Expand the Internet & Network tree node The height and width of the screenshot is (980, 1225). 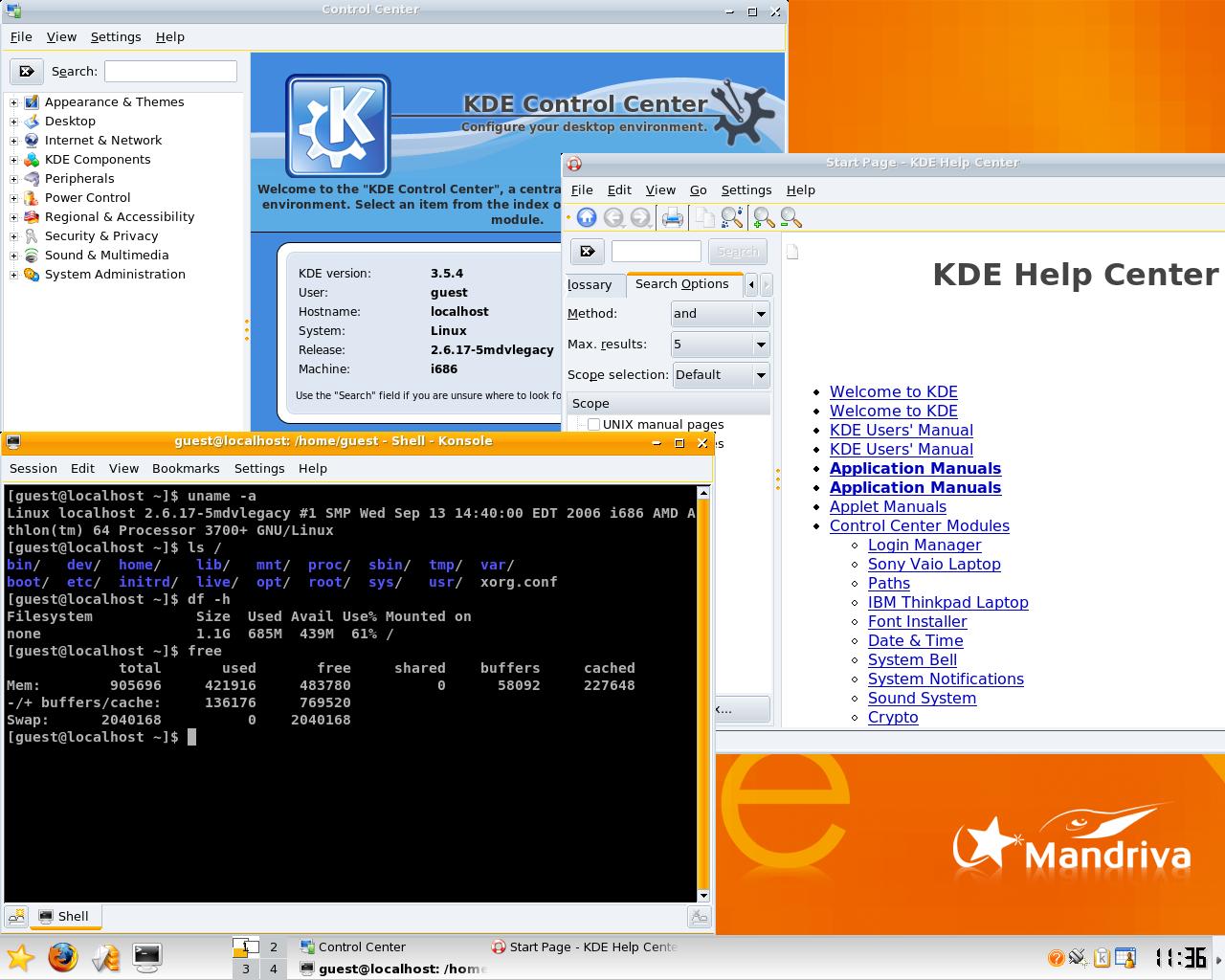13,140
